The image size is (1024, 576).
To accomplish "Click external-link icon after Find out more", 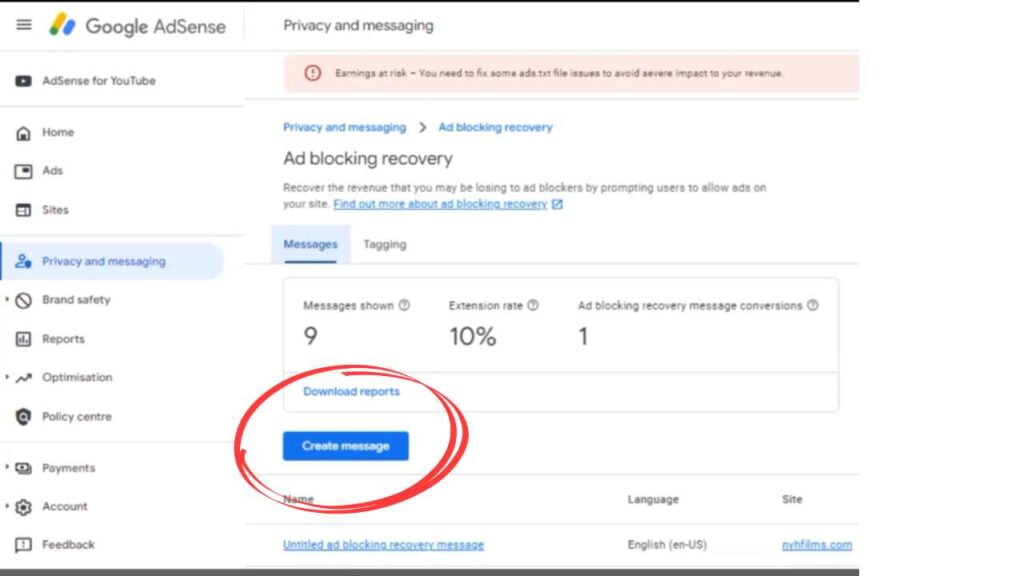I will tap(557, 204).
